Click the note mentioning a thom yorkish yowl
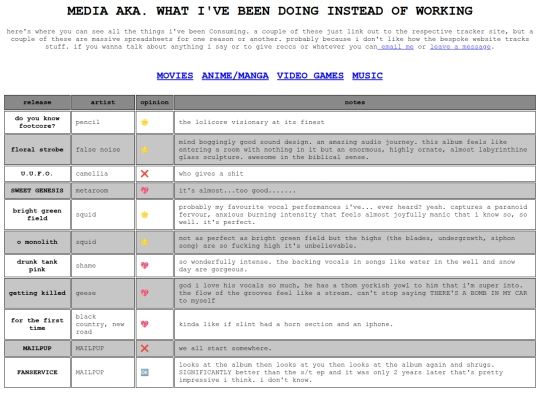The height and width of the screenshot is (405, 540). 353,293
